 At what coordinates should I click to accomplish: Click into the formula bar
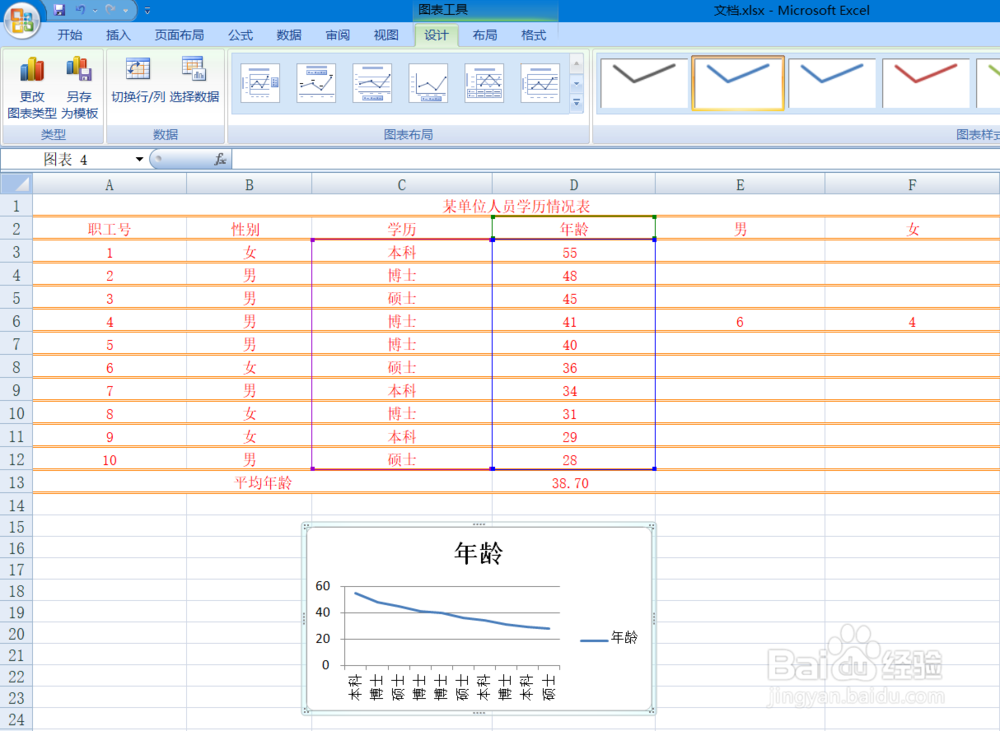(x=615, y=159)
